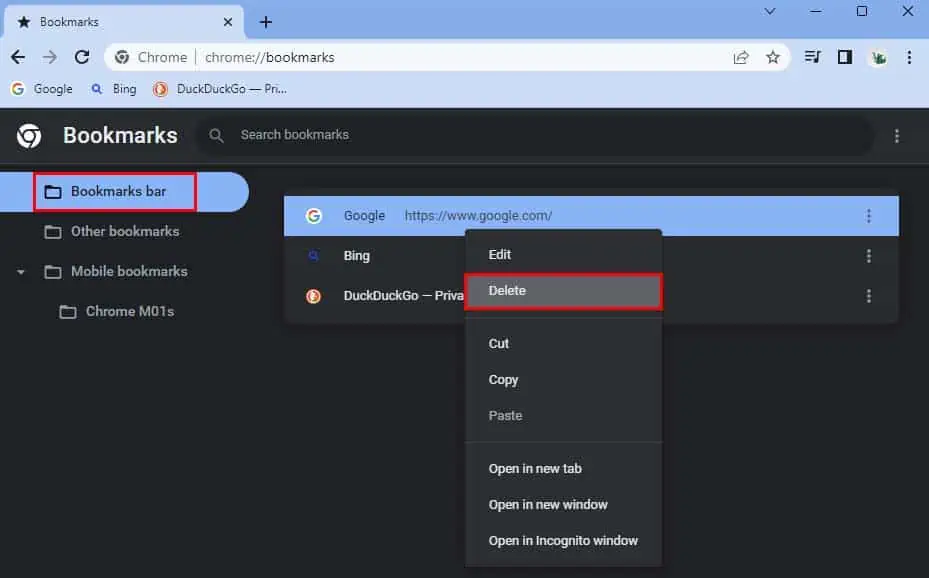Choose Cut in the context menu
Image resolution: width=929 pixels, height=578 pixels.
tap(563, 343)
